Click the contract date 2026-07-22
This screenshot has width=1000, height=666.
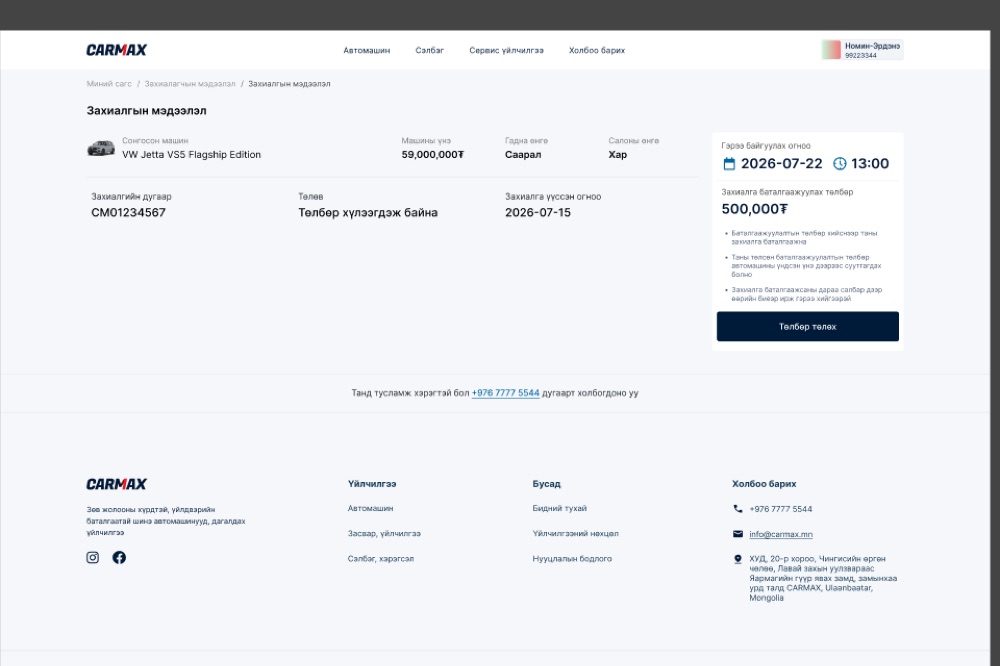[781, 164]
